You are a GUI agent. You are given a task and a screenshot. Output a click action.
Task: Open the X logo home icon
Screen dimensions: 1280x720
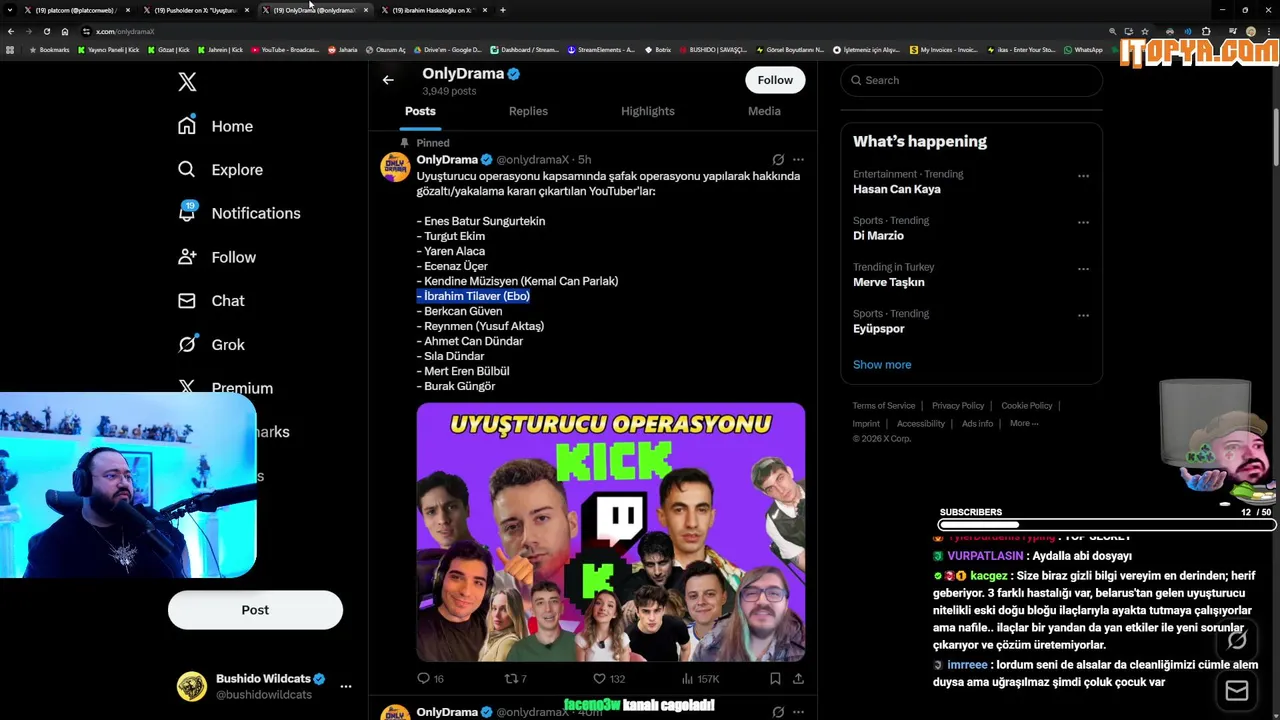(x=187, y=82)
